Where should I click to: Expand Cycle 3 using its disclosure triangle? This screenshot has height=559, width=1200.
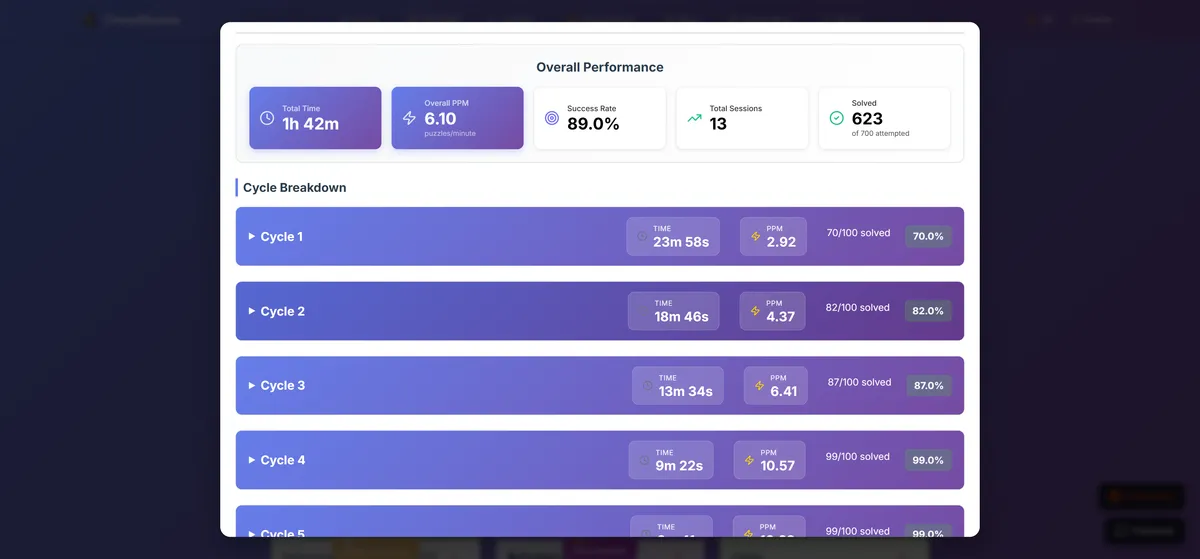pos(252,386)
